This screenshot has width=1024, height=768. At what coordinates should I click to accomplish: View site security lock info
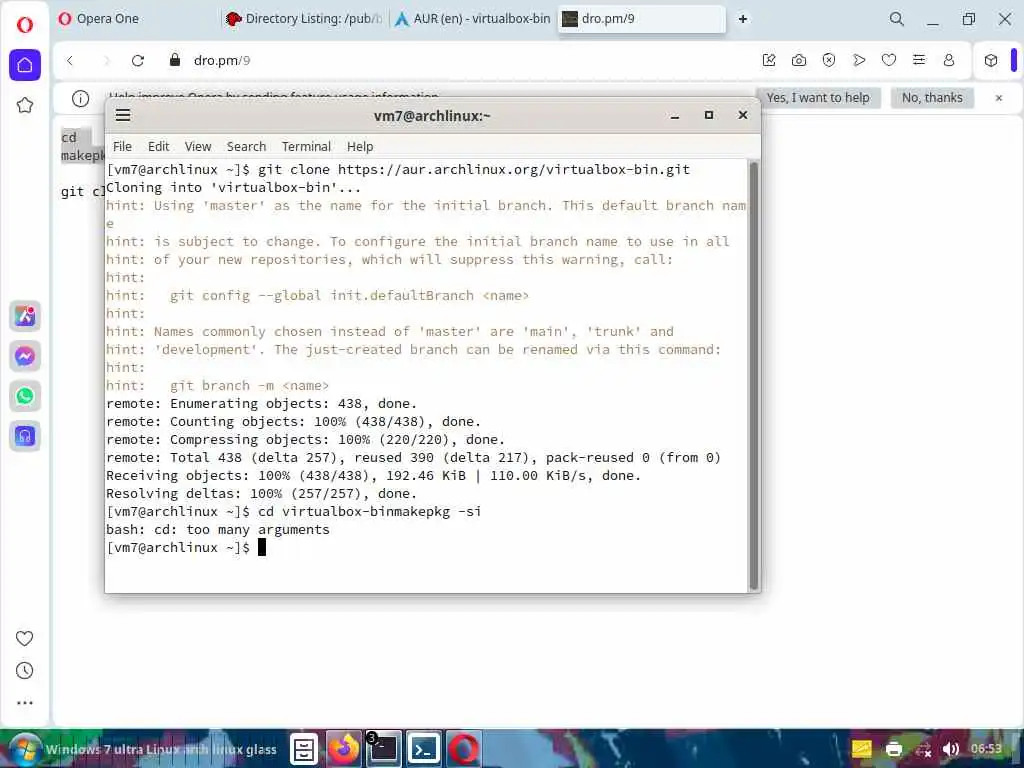coord(174,60)
